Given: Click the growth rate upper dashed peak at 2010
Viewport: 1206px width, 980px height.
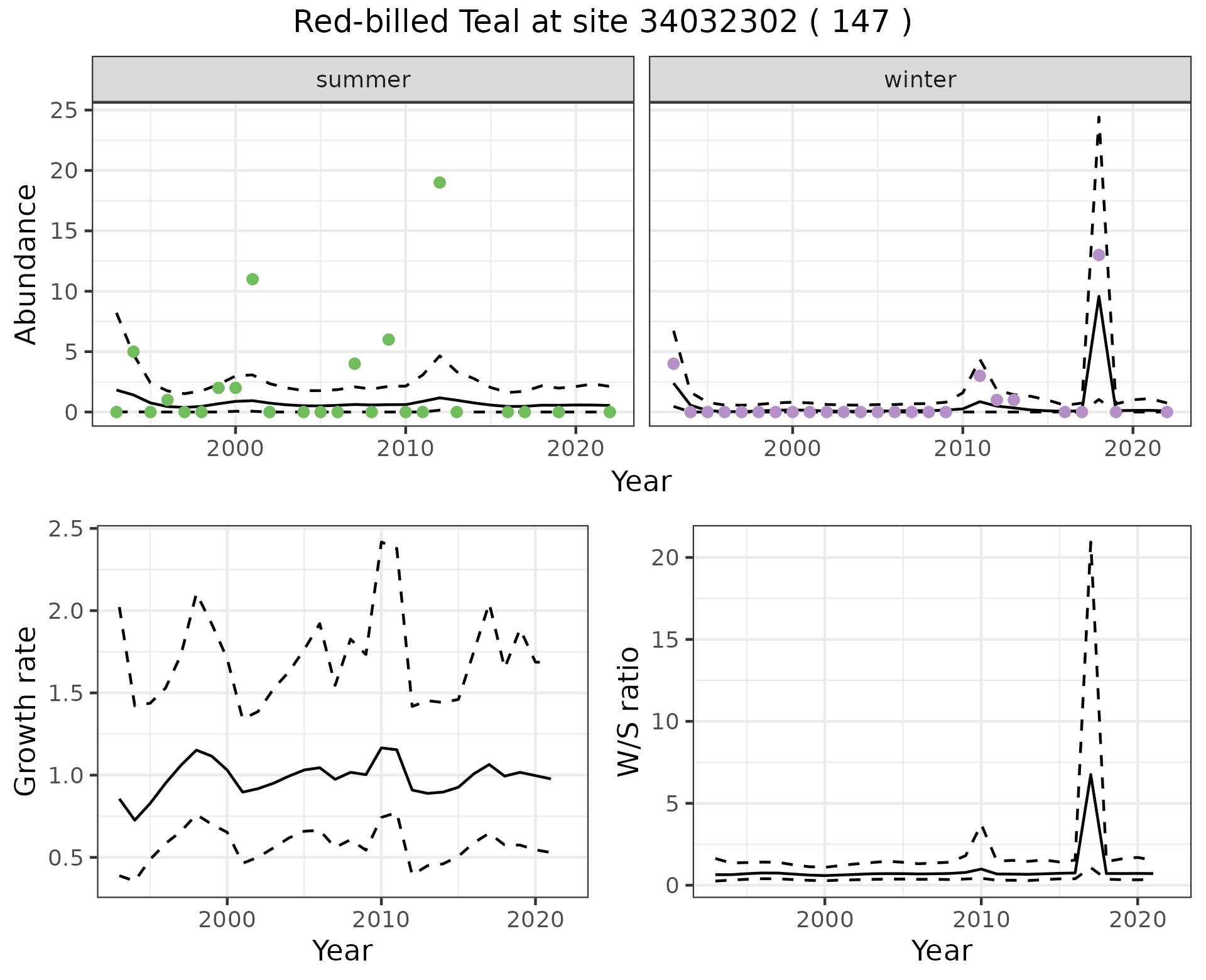Looking at the screenshot, I should (382, 542).
